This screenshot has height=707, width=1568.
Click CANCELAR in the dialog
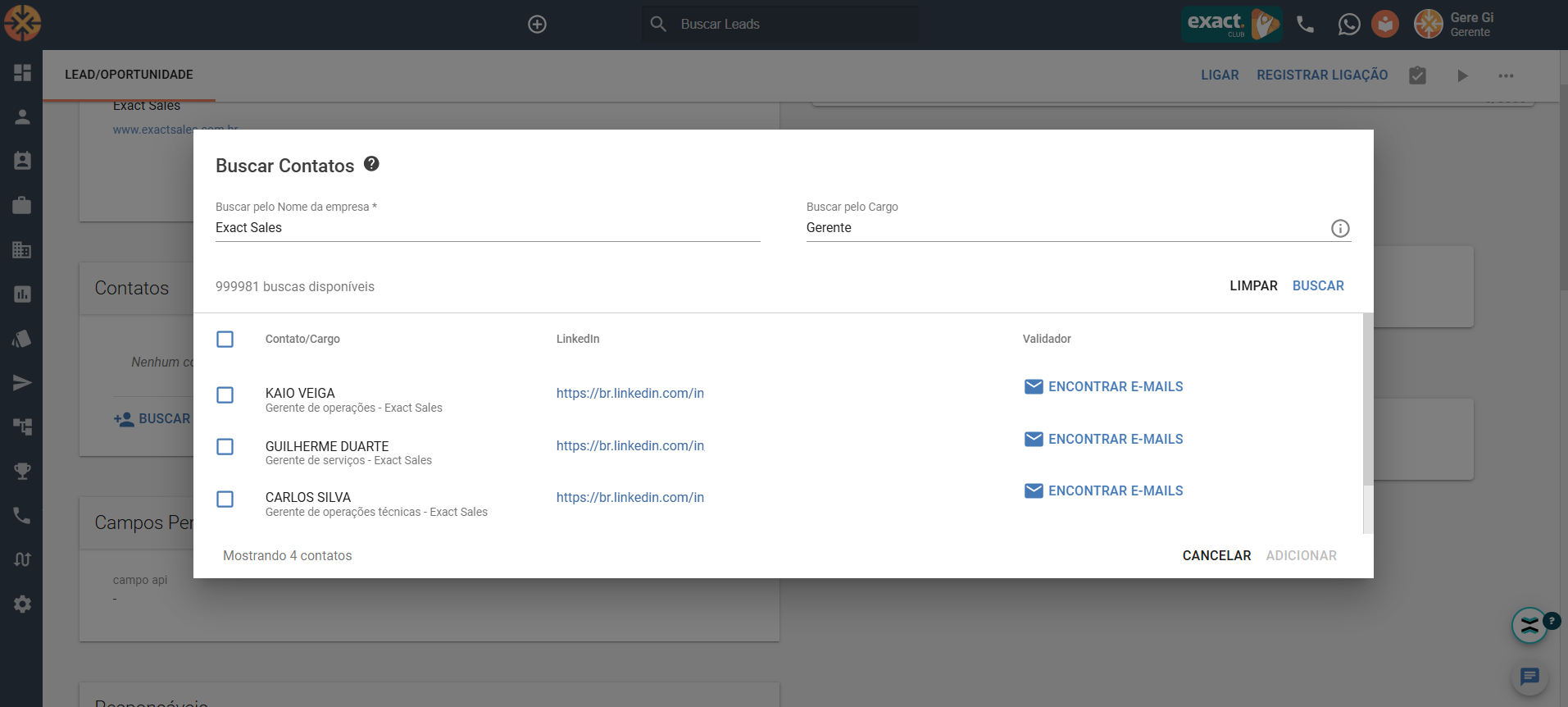pyautogui.click(x=1216, y=555)
